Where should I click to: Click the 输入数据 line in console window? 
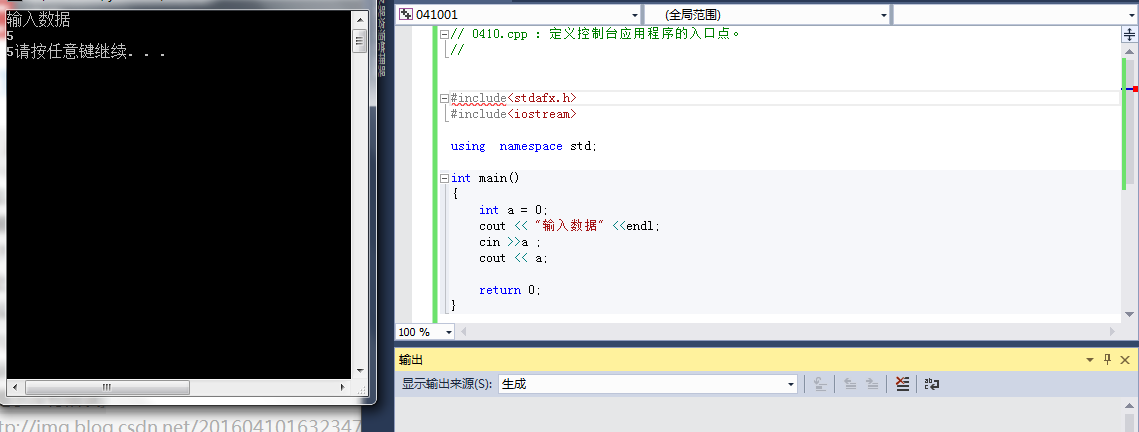tap(38, 20)
